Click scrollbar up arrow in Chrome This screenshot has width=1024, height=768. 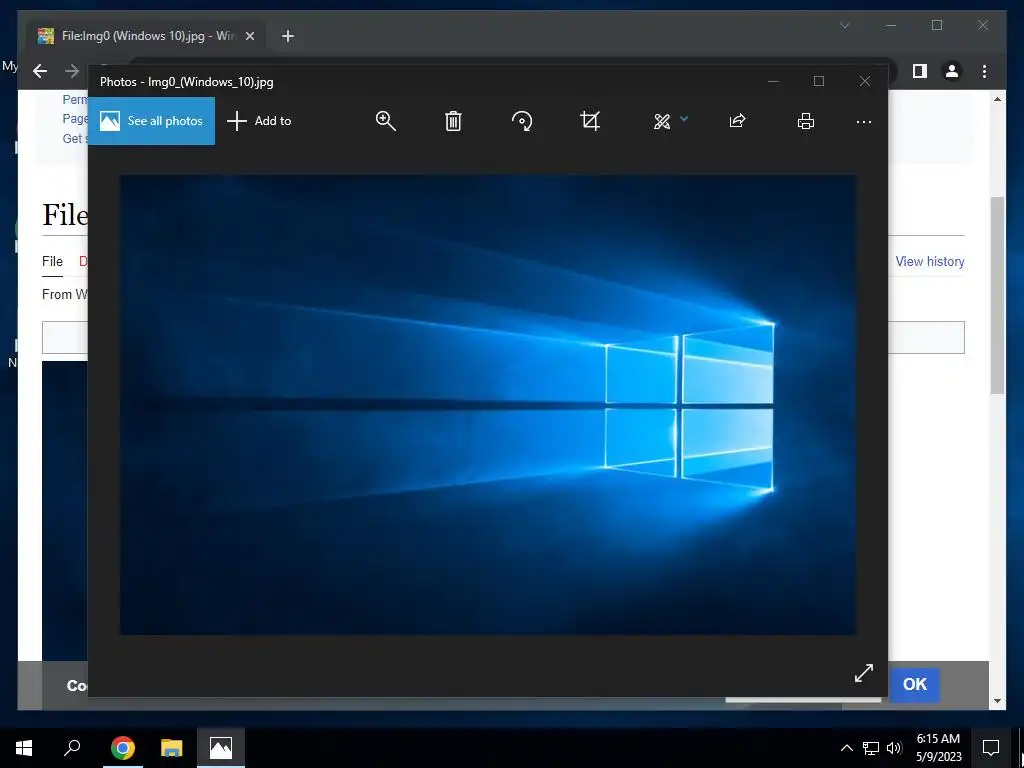(997, 99)
